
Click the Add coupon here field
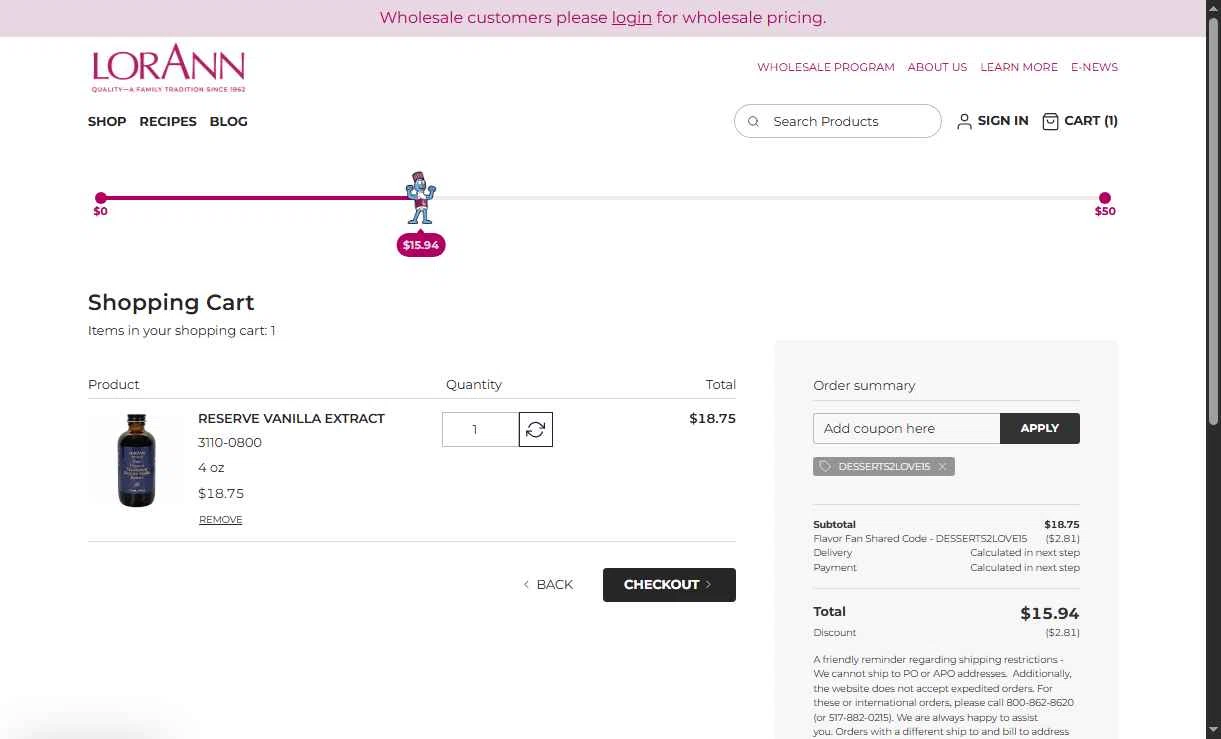[906, 428]
